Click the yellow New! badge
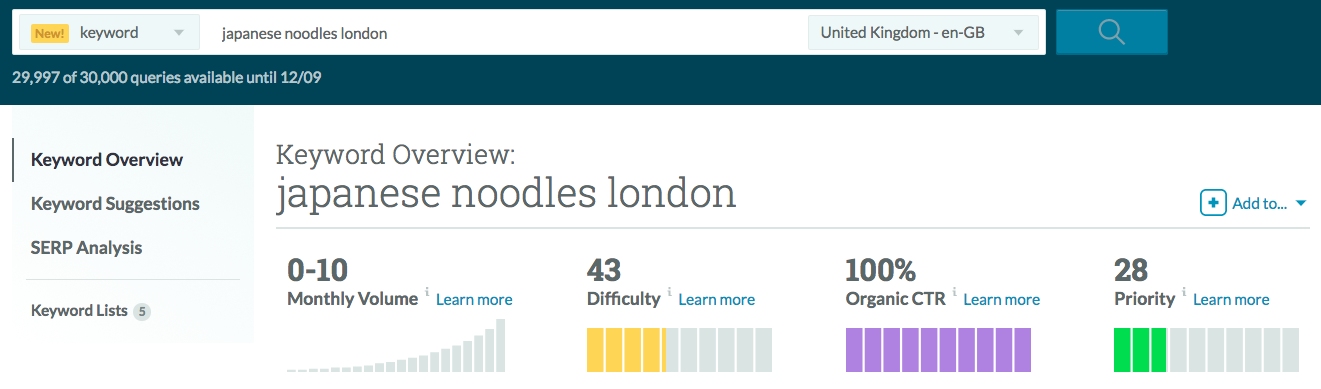 (50, 33)
